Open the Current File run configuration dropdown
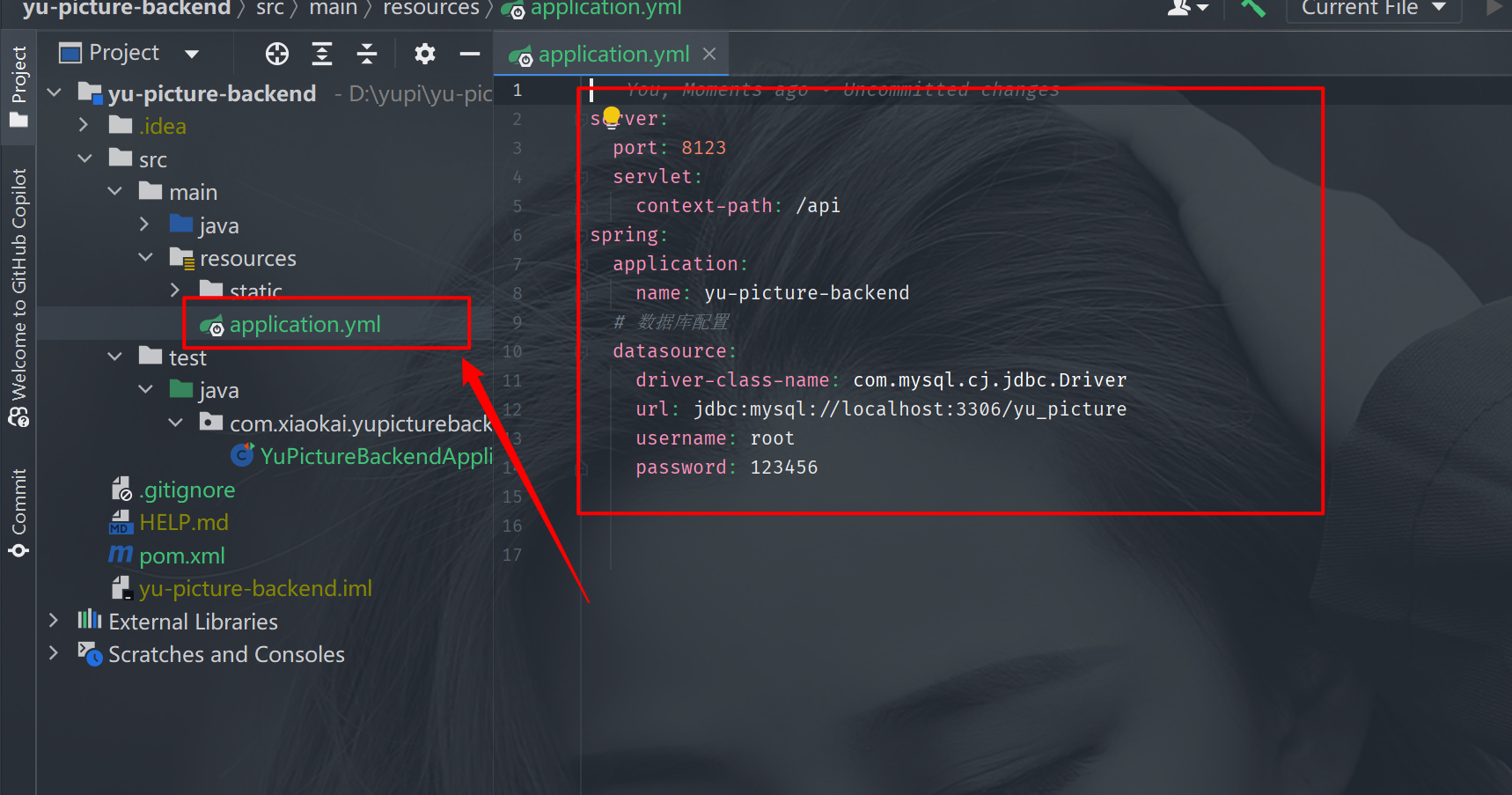Viewport: 1512px width, 795px height. tap(1373, 9)
